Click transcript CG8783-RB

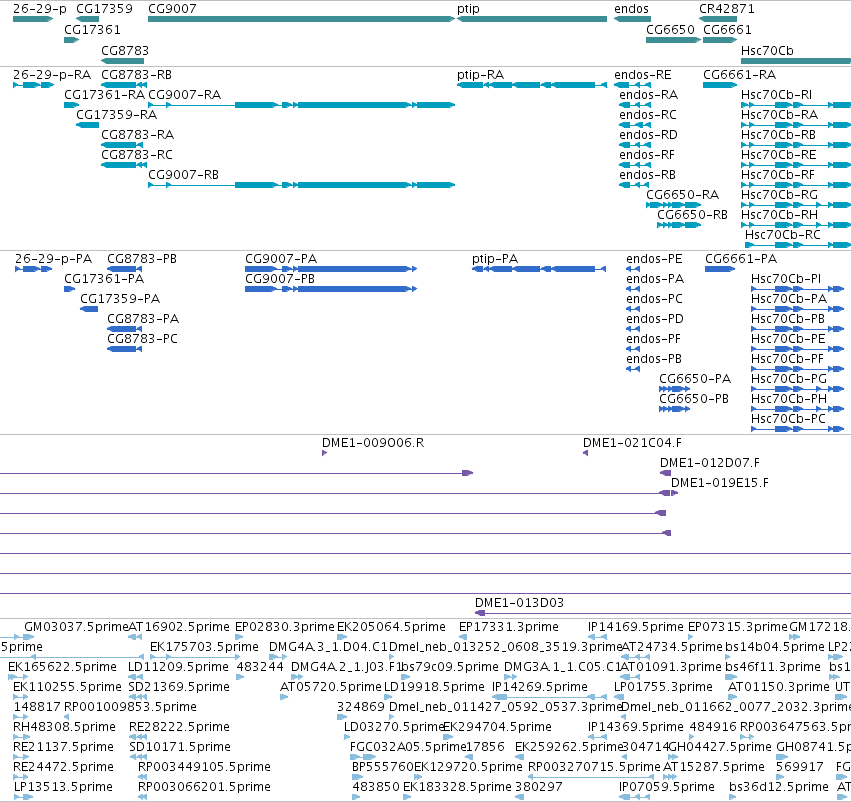[124, 85]
